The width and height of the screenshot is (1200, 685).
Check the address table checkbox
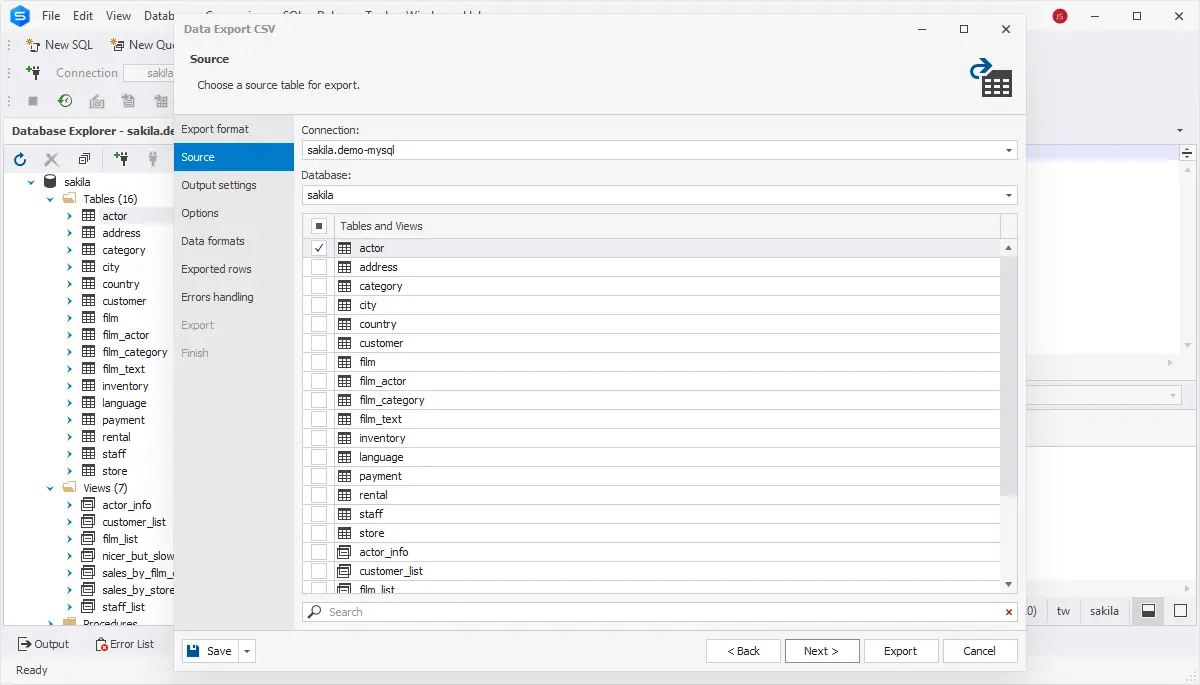click(x=319, y=267)
